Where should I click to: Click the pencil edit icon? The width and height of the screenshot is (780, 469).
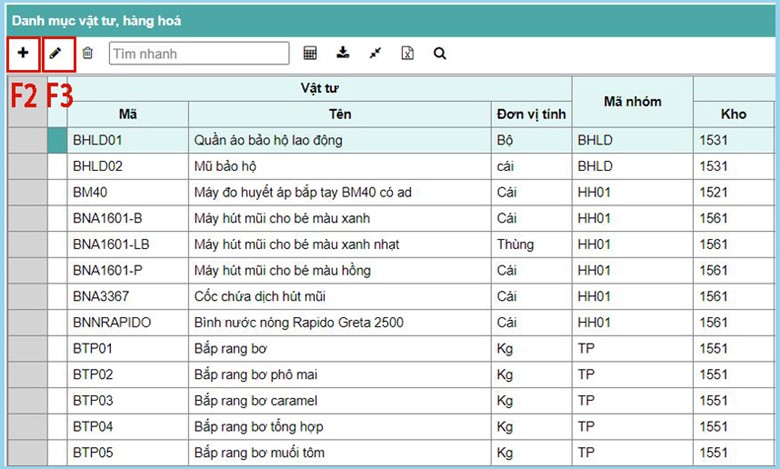[55, 53]
